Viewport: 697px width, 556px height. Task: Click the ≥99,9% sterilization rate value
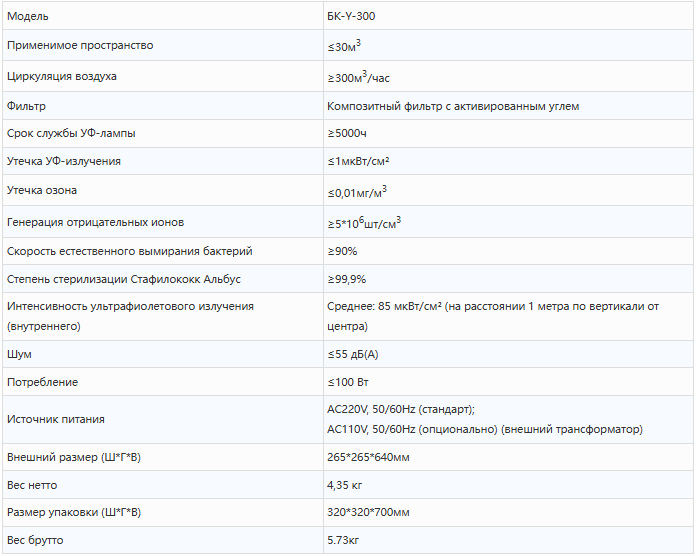pyautogui.click(x=346, y=279)
